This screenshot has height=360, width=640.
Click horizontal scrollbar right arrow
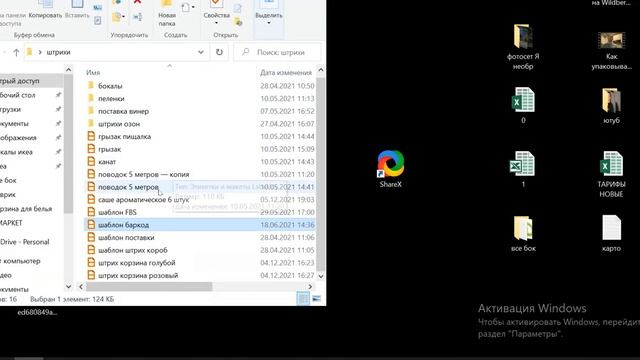click(310, 287)
